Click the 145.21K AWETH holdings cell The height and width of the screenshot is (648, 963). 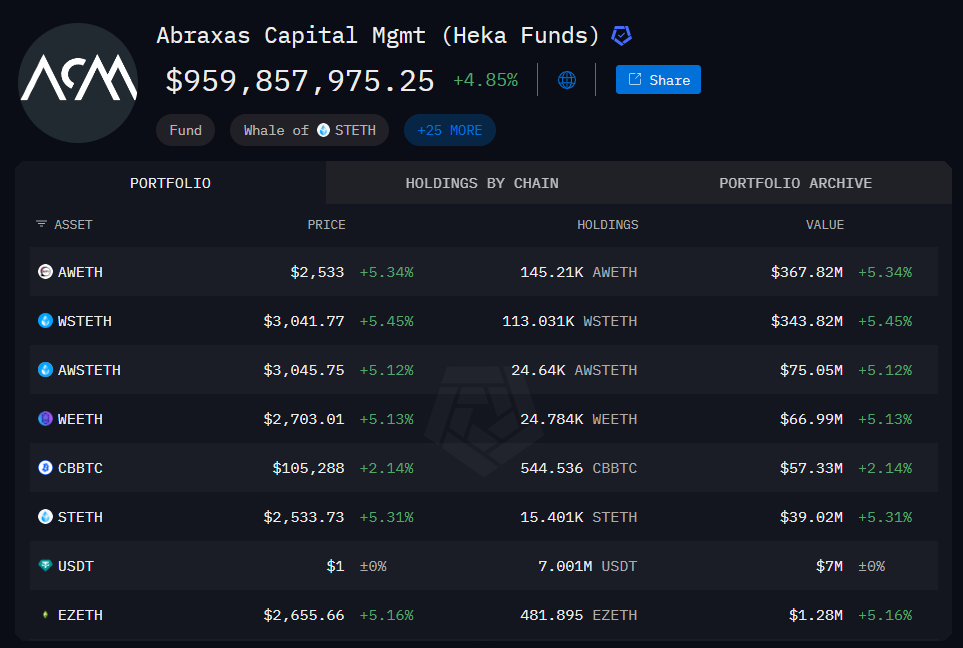(579, 272)
